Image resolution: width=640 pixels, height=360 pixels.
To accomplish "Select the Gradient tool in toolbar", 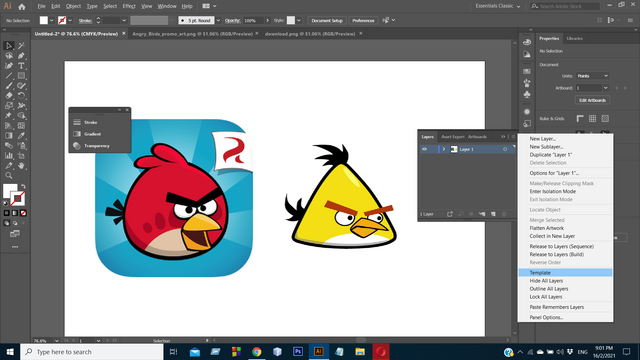I will [9, 136].
